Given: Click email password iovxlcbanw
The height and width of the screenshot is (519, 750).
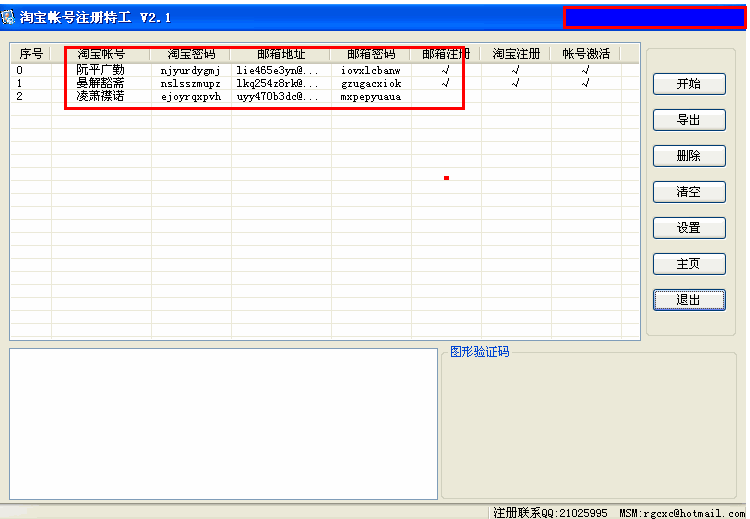Looking at the screenshot, I should pos(371,70).
